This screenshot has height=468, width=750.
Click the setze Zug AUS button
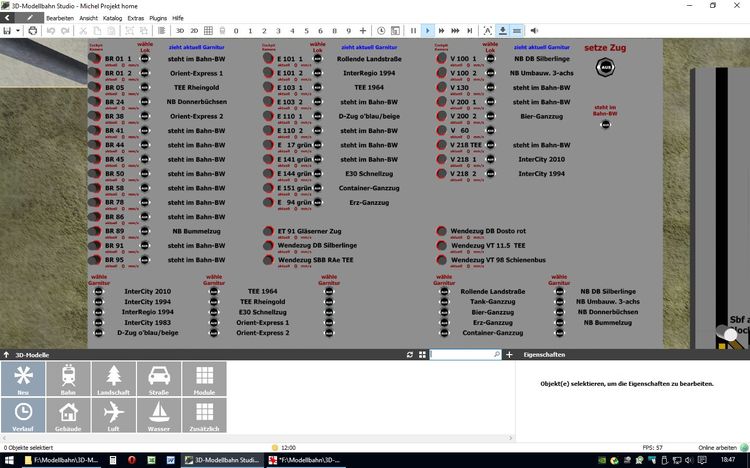coord(606,67)
